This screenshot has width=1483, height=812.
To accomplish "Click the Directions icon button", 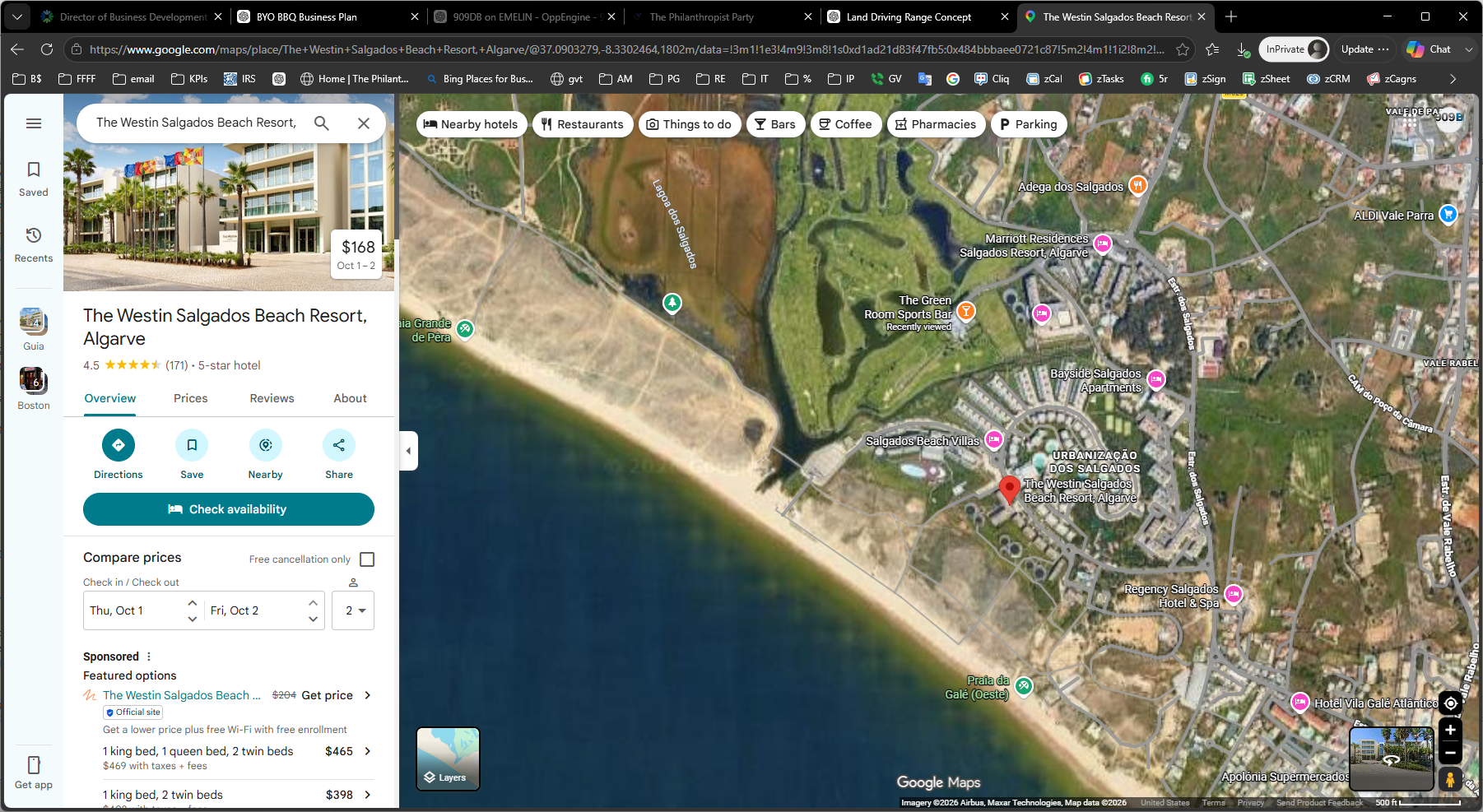I will pos(119,445).
